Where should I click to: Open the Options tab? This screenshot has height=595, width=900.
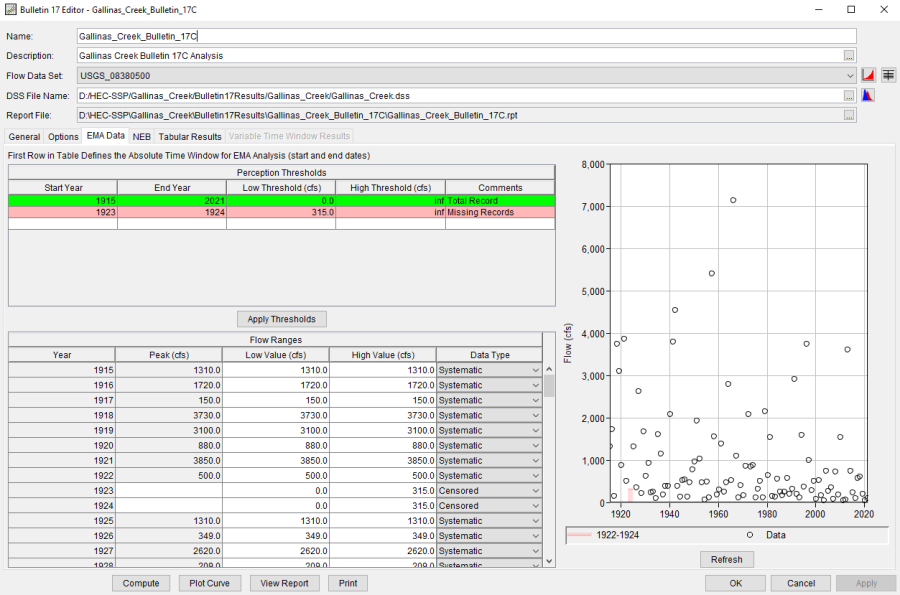point(63,137)
